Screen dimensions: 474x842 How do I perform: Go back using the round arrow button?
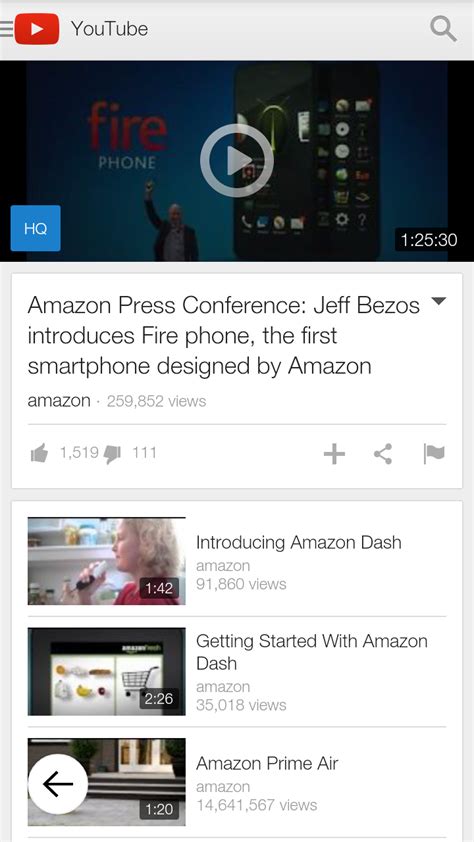click(x=58, y=784)
